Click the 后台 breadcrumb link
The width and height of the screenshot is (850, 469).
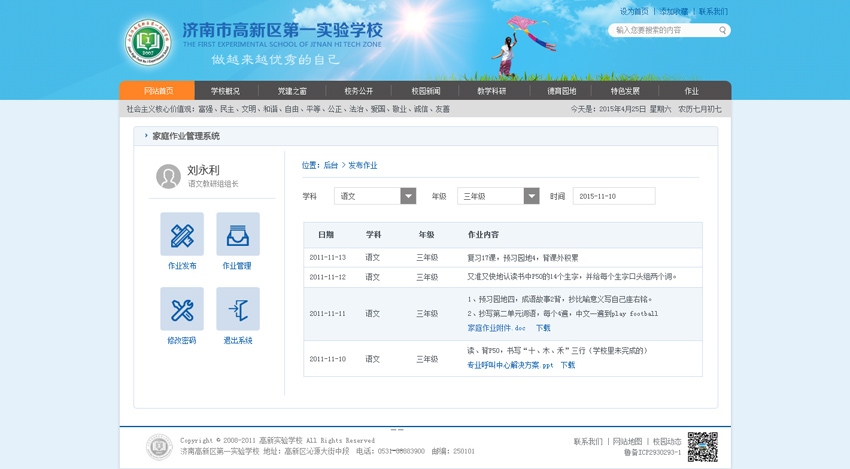coord(330,165)
